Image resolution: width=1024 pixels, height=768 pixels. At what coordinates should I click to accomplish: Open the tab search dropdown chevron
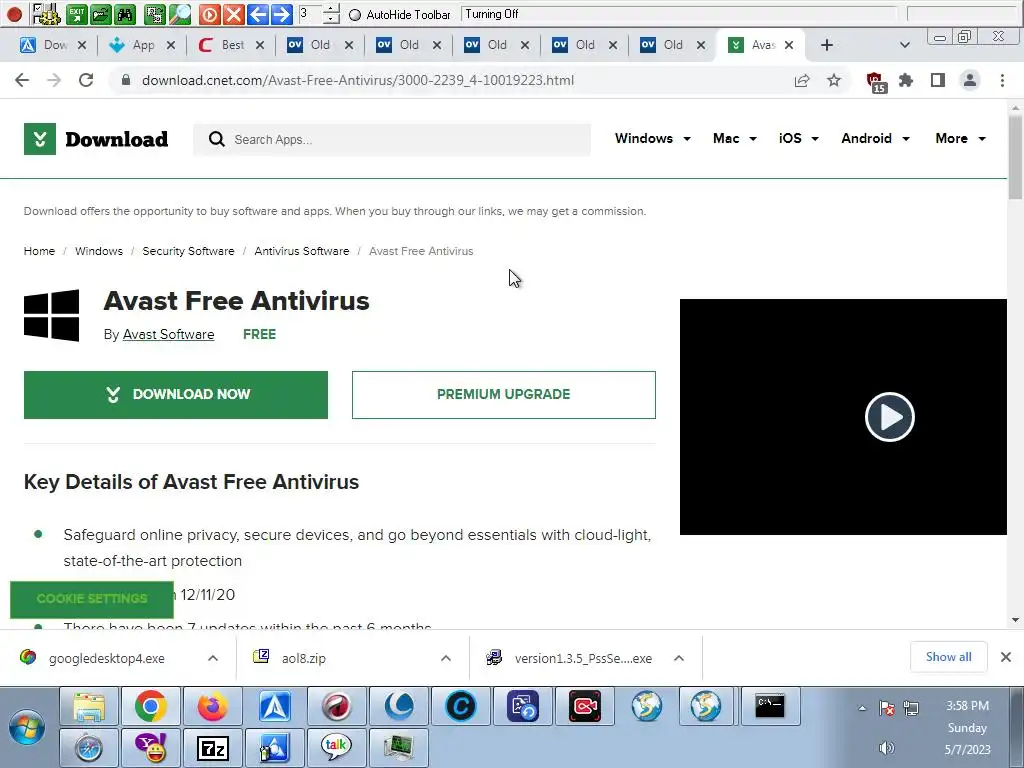[x=904, y=45]
